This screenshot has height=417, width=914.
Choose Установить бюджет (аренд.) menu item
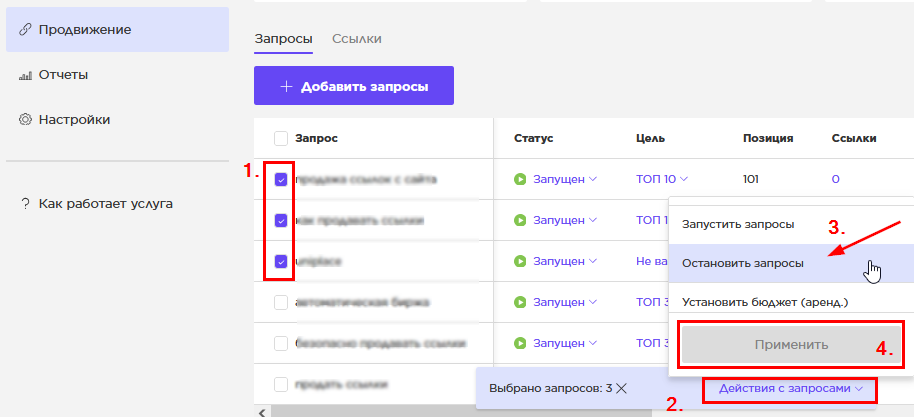click(x=790, y=303)
